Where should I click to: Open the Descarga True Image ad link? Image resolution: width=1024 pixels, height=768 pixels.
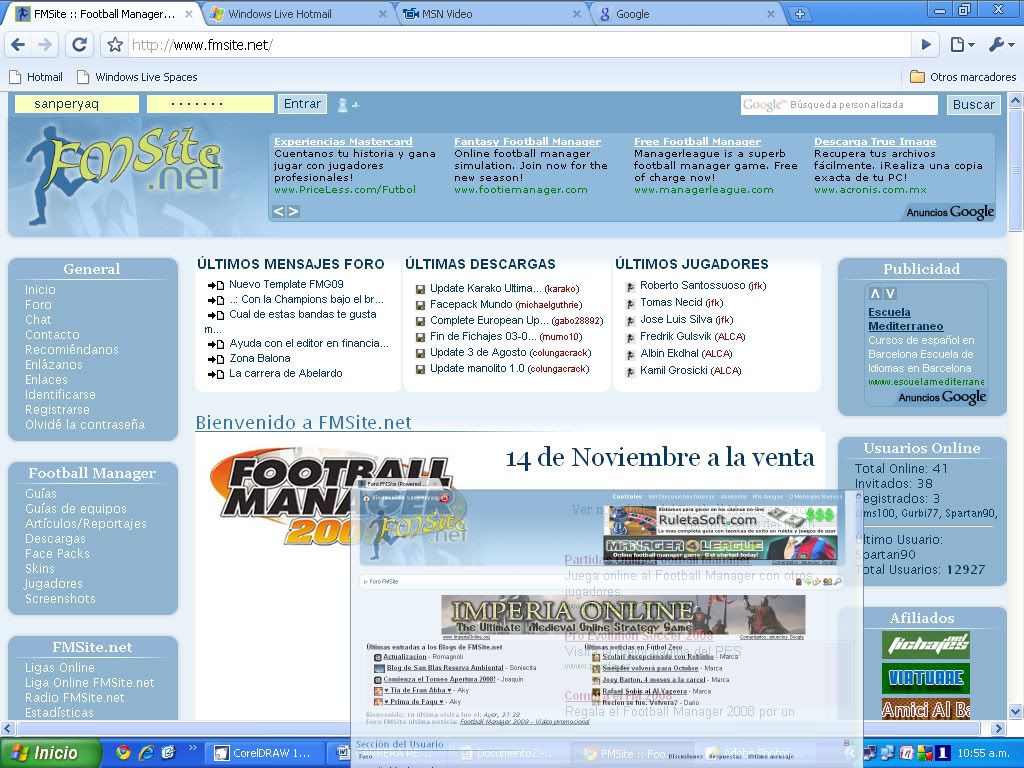pyautogui.click(x=874, y=141)
